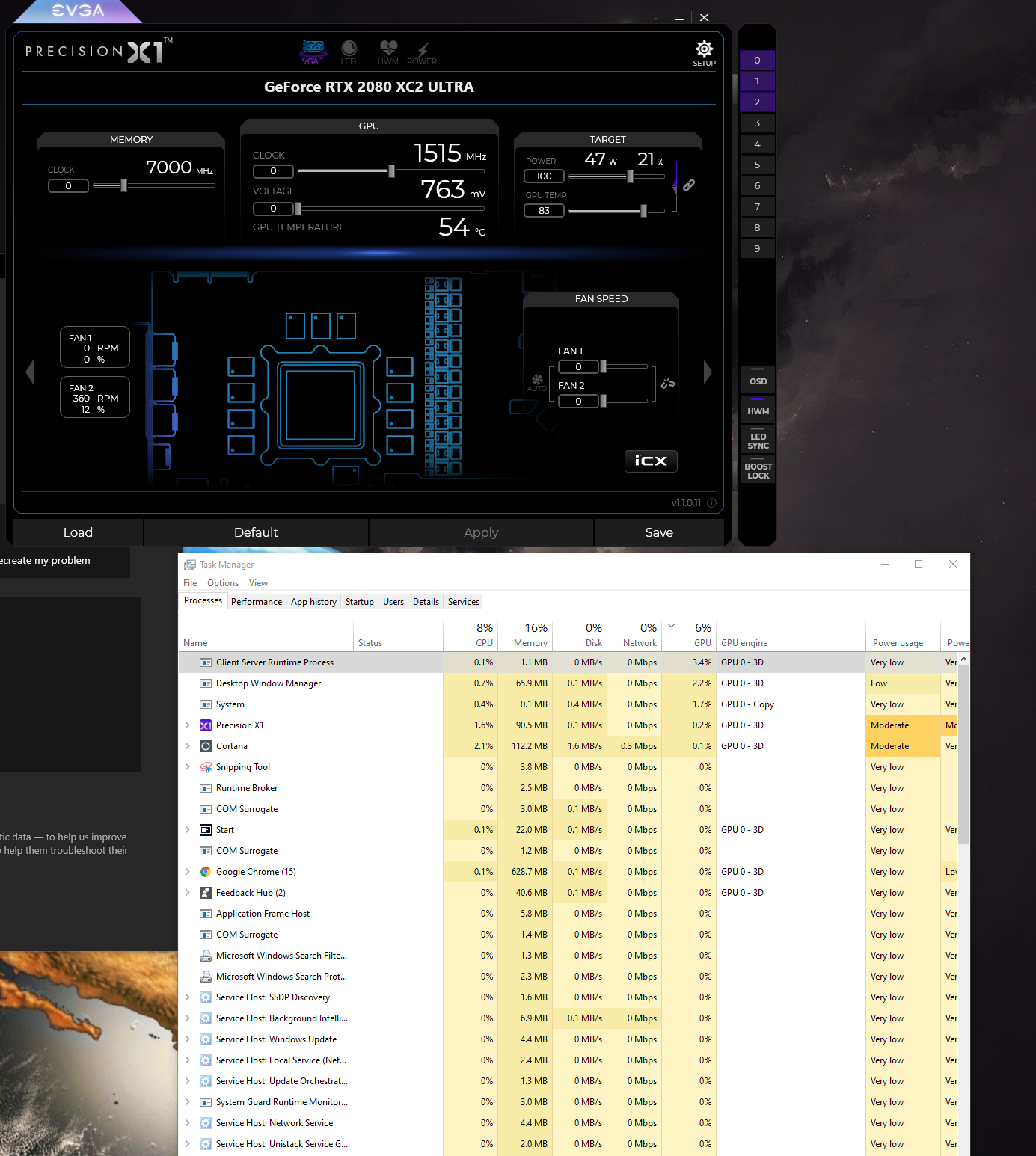This screenshot has height=1156, width=1036.
Task: Open the View menu in Task Manager
Action: click(258, 583)
